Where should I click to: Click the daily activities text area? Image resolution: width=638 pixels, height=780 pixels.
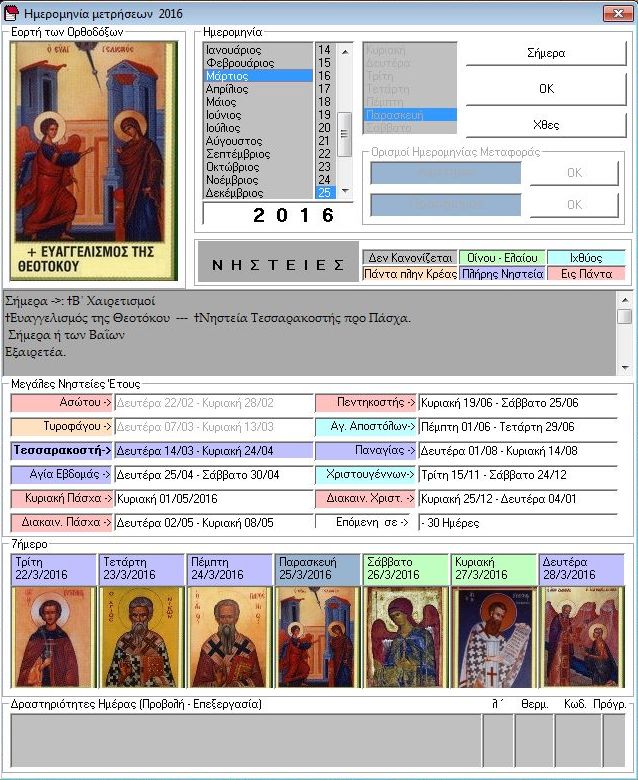tap(246, 741)
